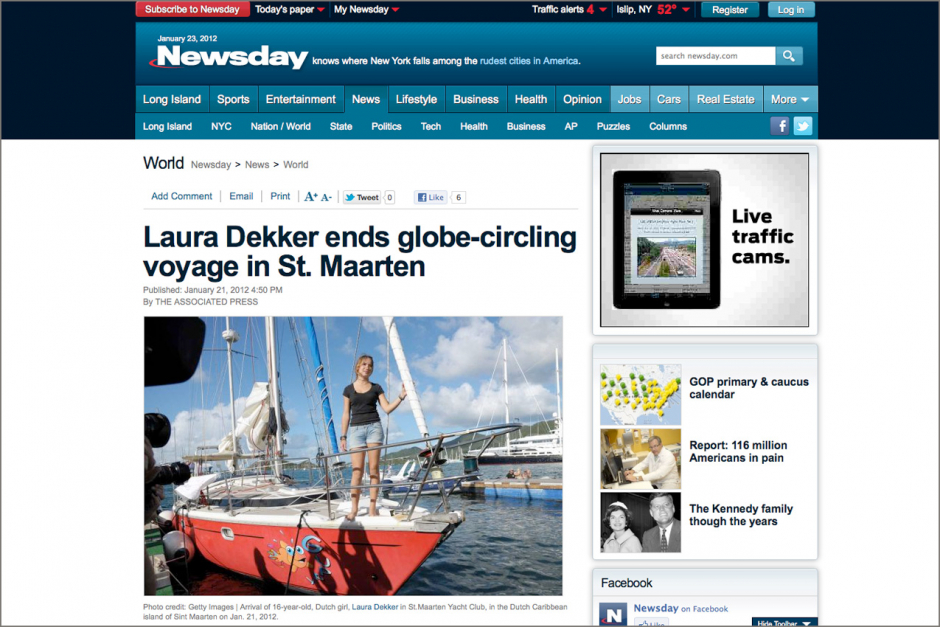Increase article text size with A+
The height and width of the screenshot is (627, 940).
311,197
